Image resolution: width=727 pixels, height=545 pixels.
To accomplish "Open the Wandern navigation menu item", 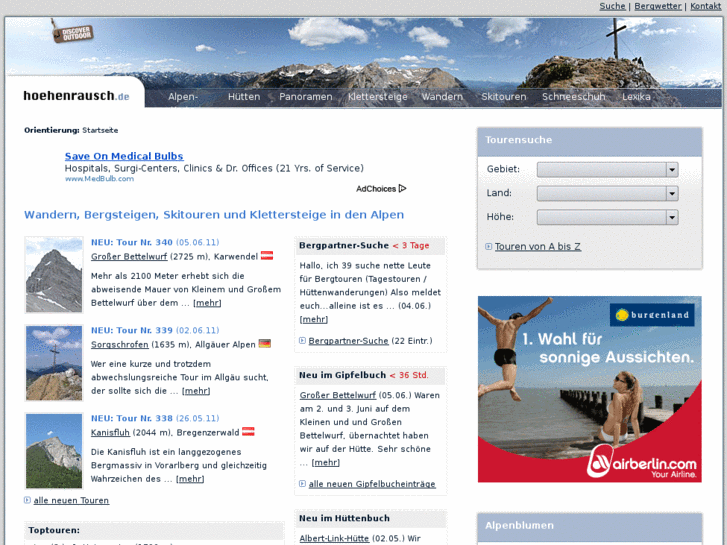I will pos(442,96).
